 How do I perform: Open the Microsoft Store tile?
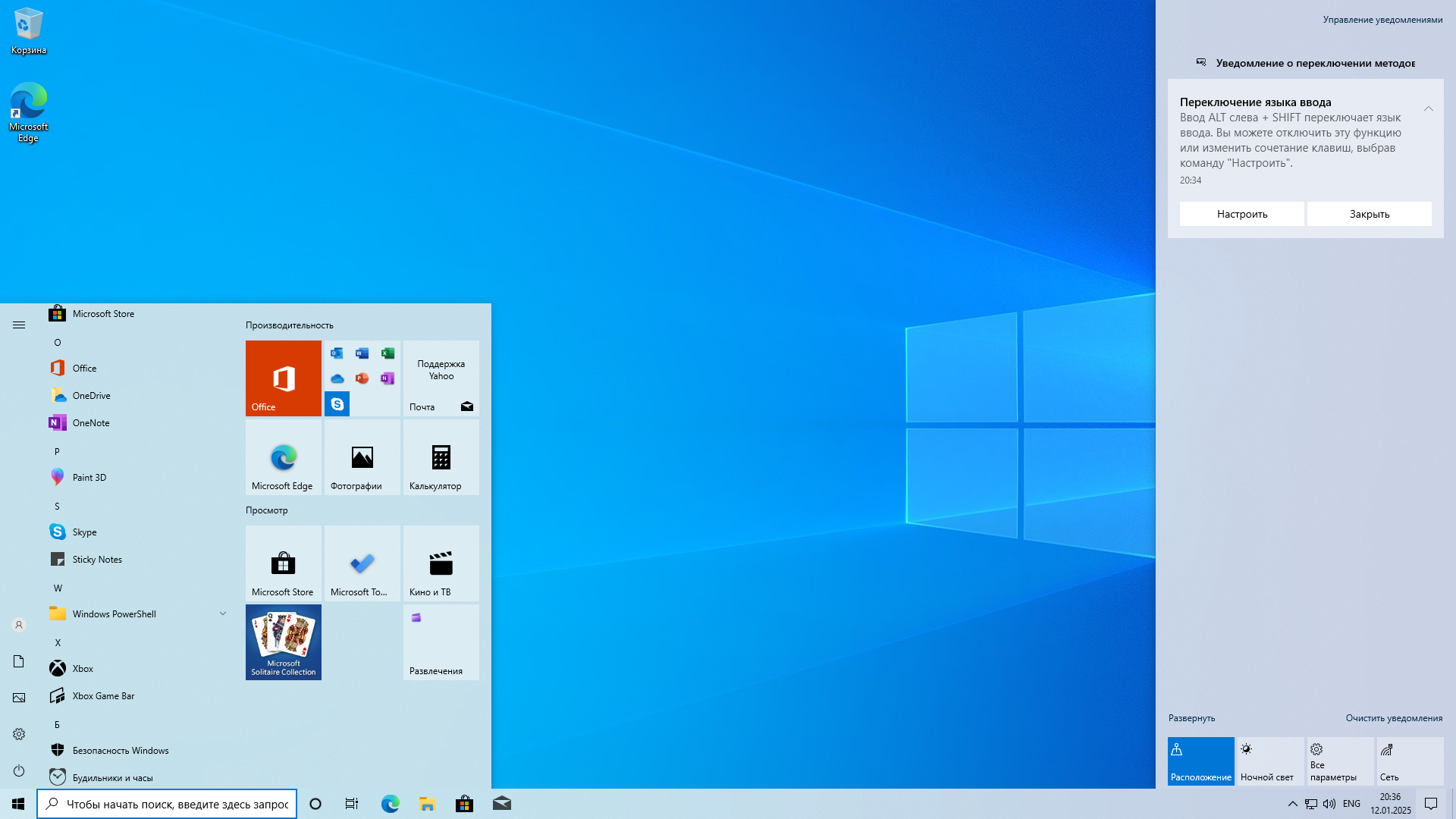click(284, 563)
